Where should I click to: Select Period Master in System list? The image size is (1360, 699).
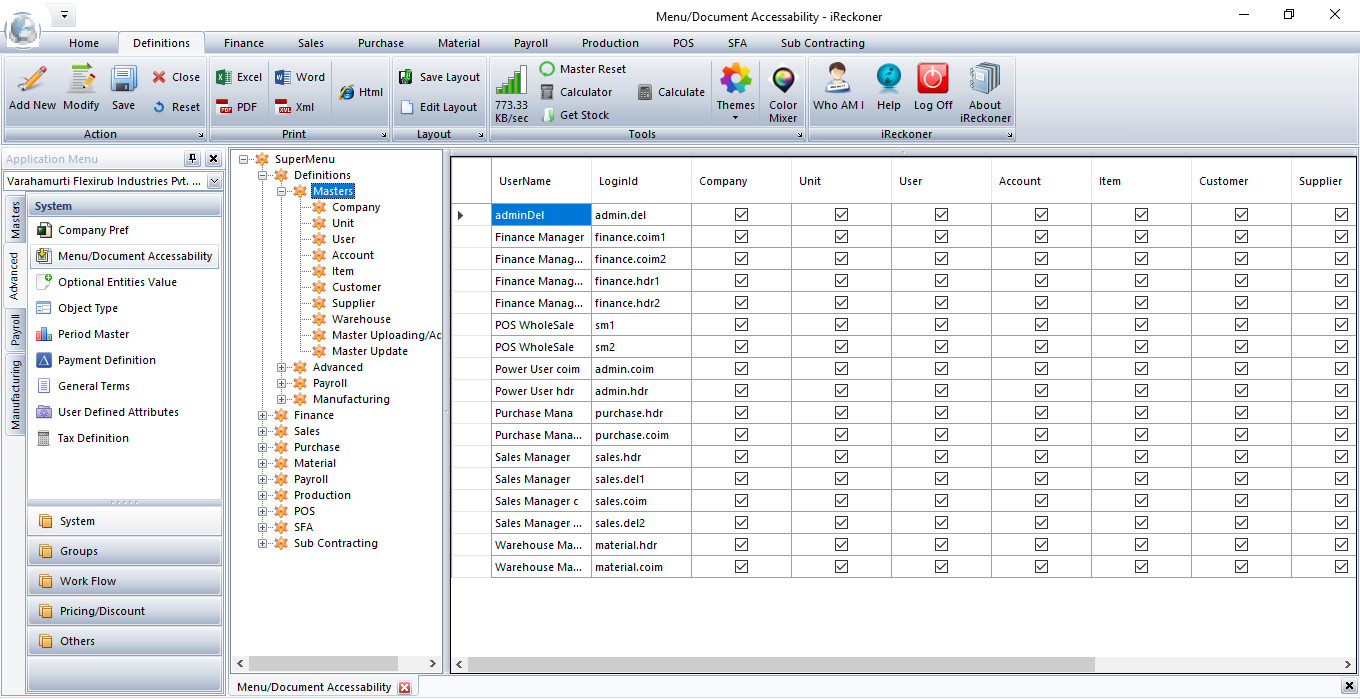pos(93,334)
